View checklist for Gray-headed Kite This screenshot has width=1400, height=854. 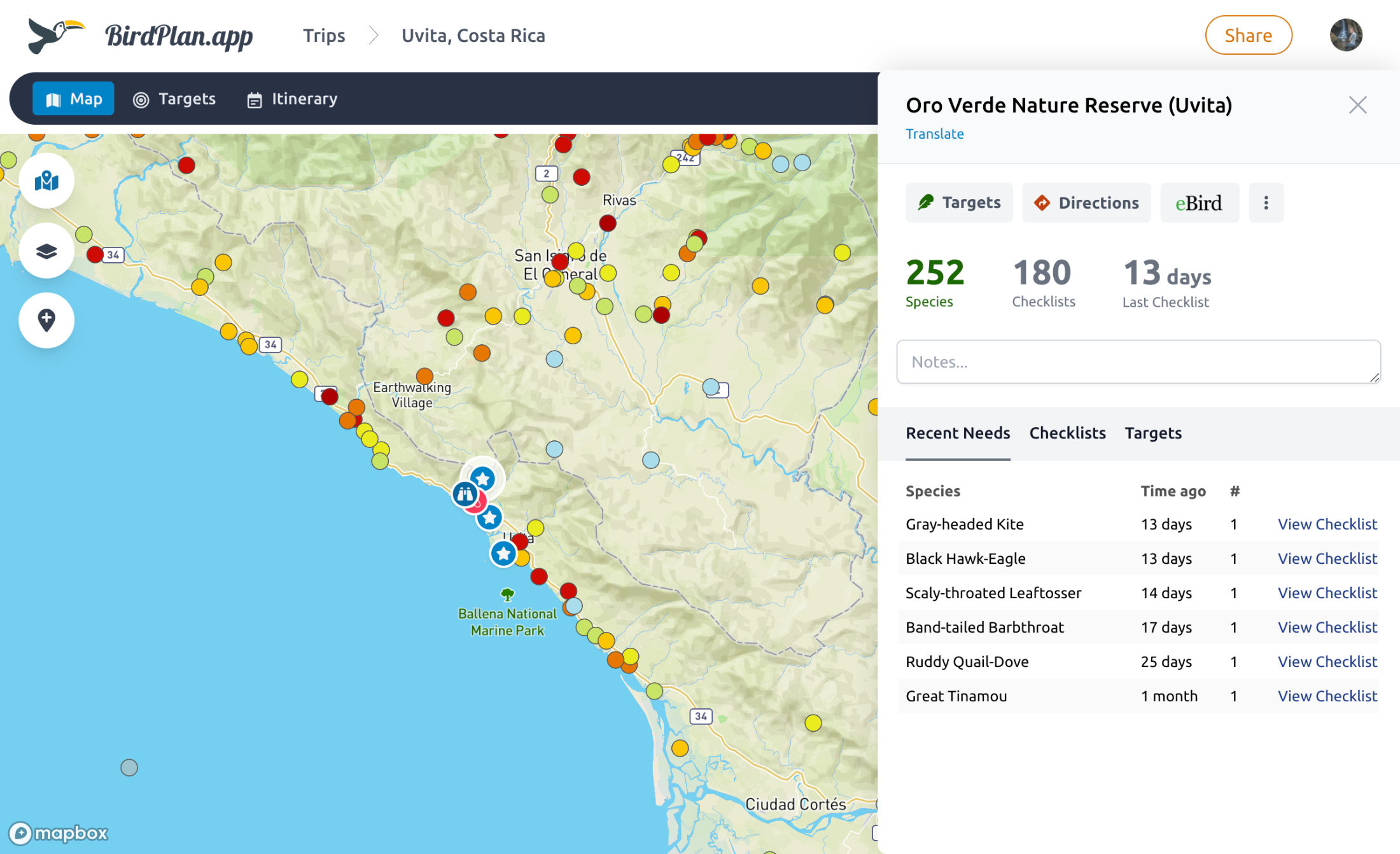point(1327,524)
